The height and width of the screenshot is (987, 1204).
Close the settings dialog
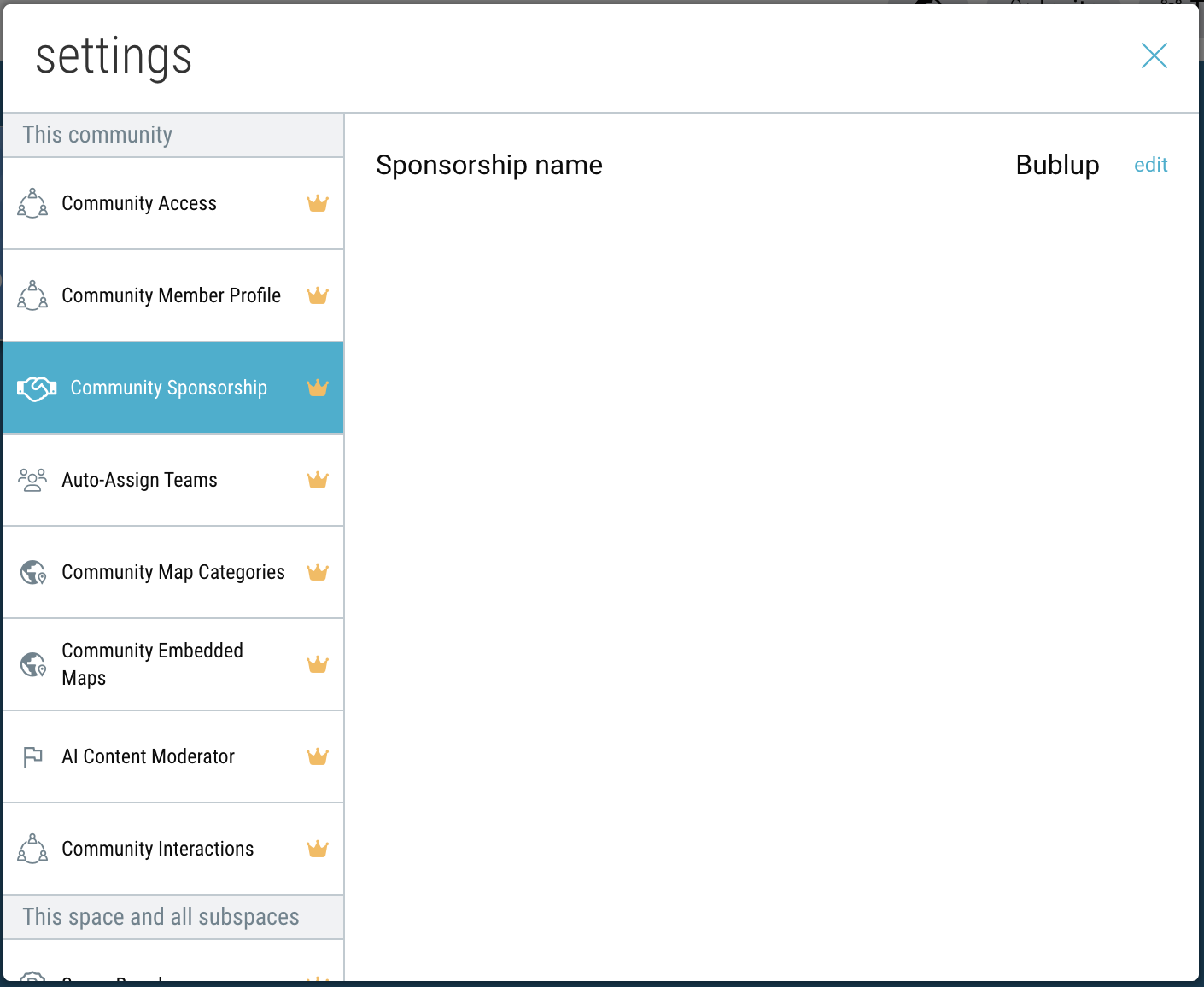click(x=1154, y=56)
